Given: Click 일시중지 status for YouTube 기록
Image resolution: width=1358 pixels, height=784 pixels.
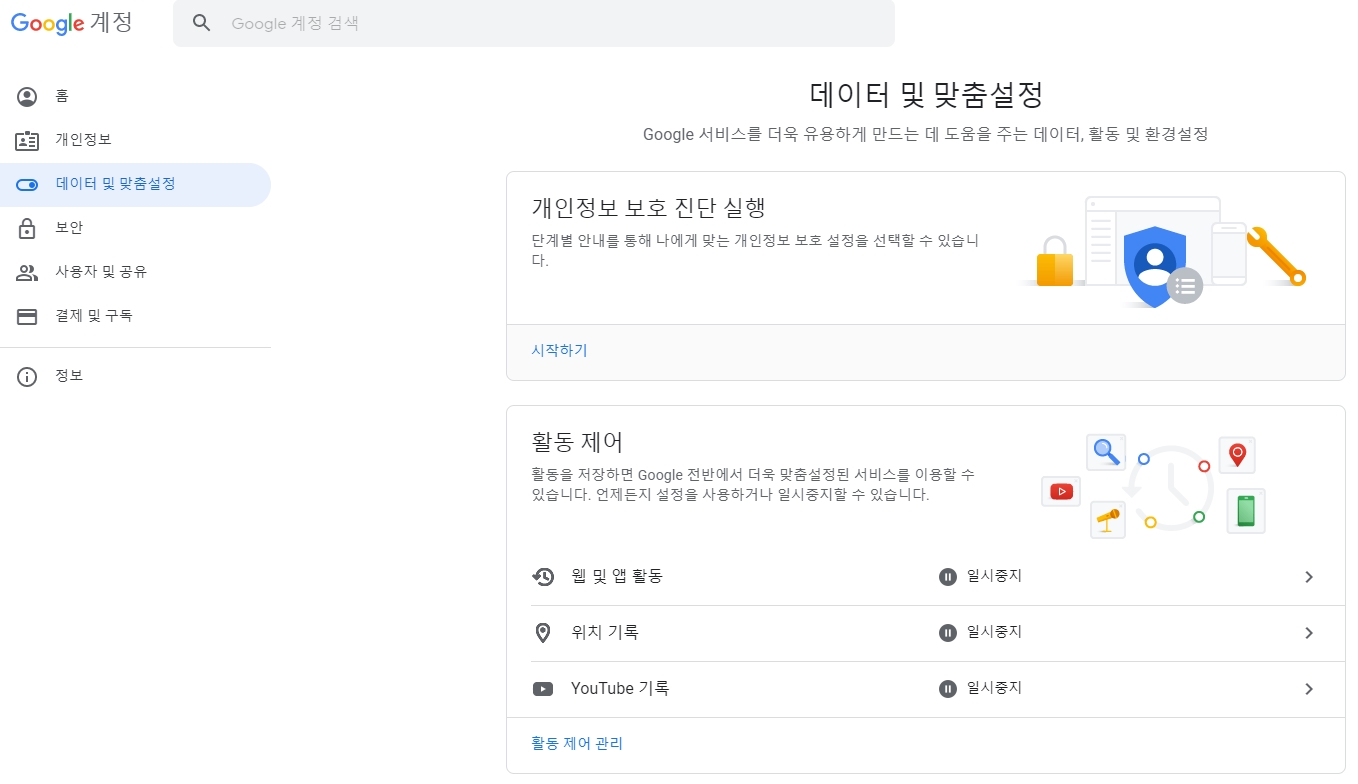Looking at the screenshot, I should [995, 689].
